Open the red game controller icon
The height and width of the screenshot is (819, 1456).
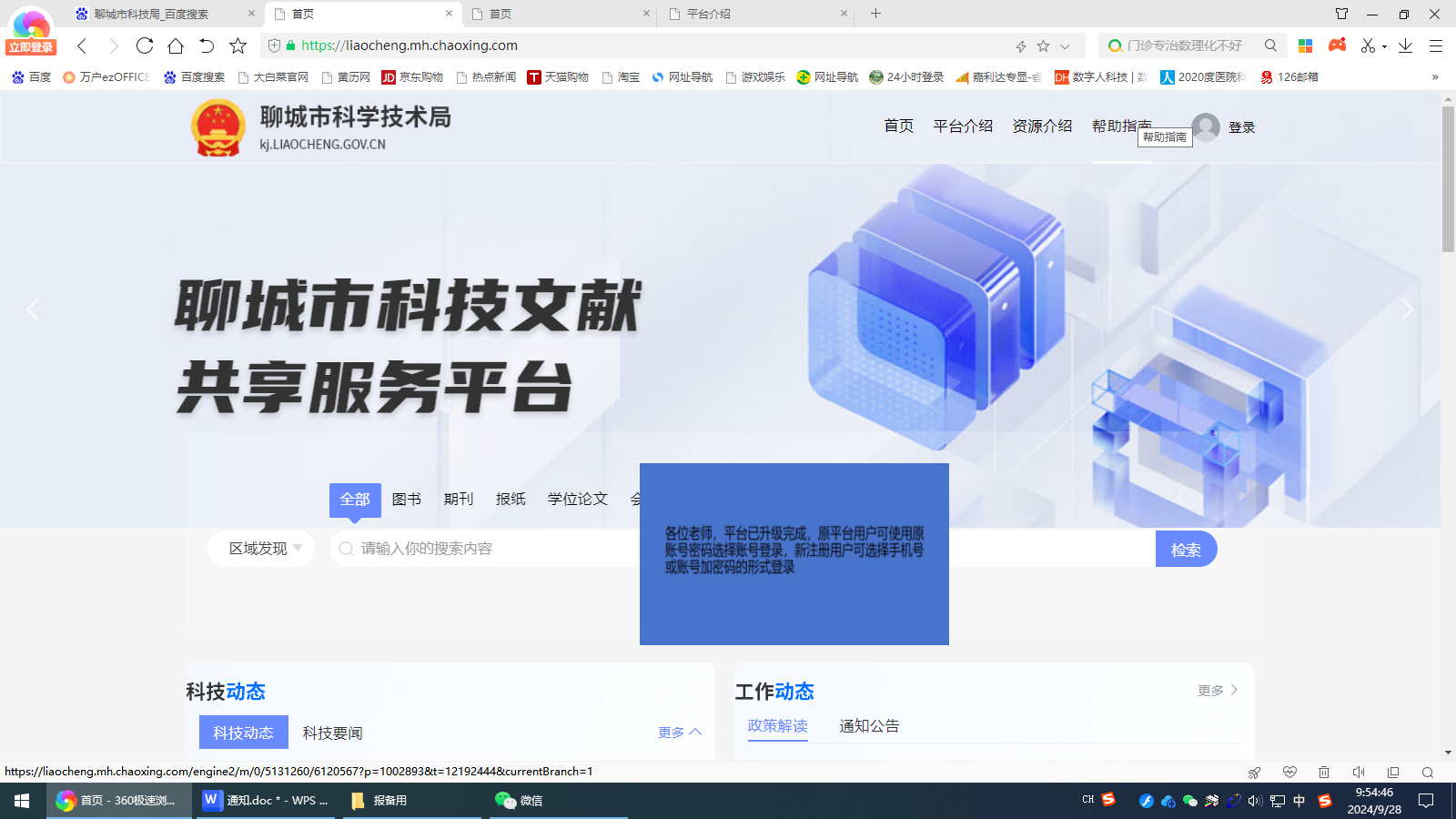pyautogui.click(x=1337, y=45)
